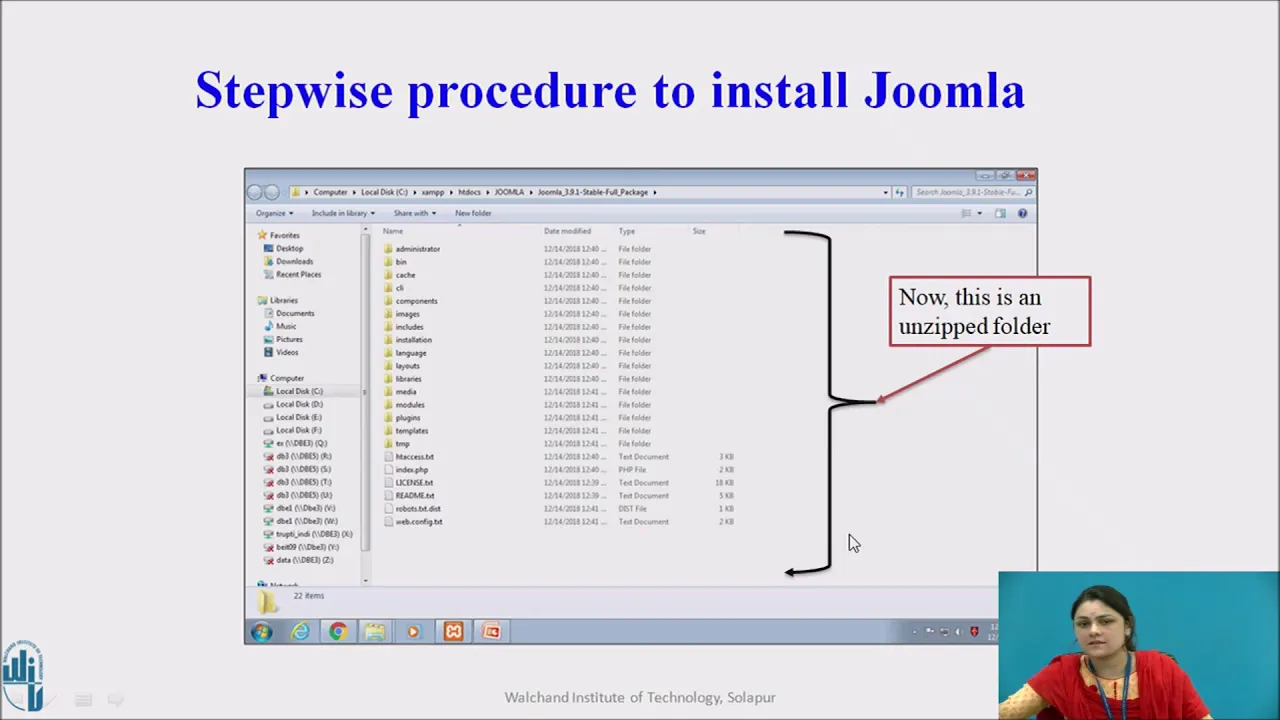Screen dimensions: 1280x720
Task: Click the volume speaker tray icon
Action: [958, 631]
